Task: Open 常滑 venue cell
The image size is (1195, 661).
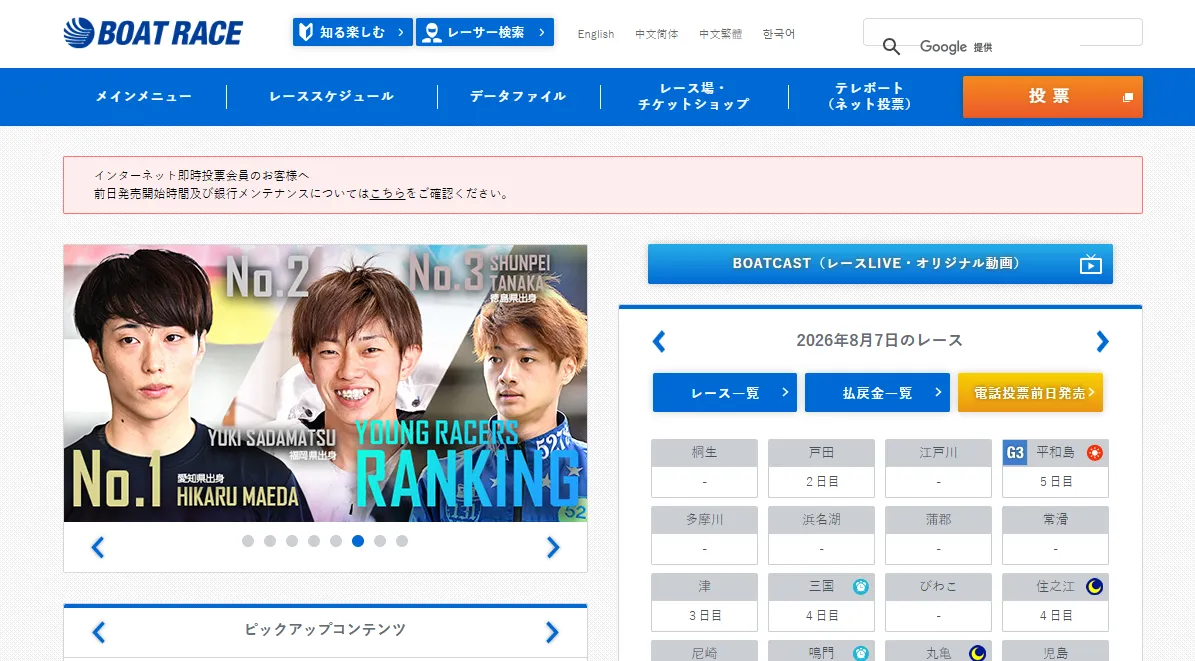Action: coord(1056,535)
